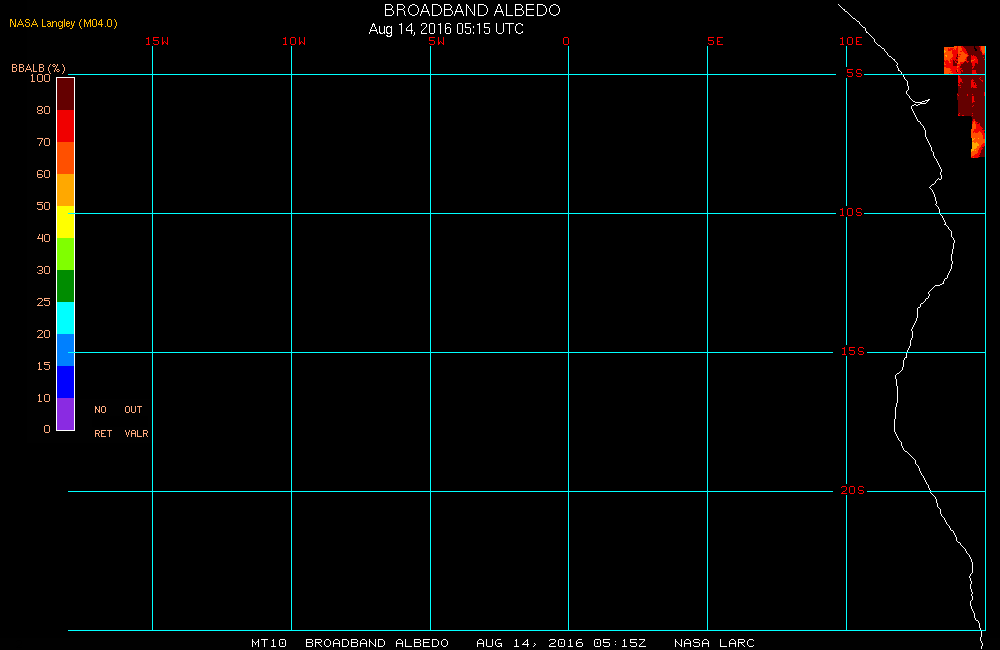Click the 5E longitude label
Screen dimensions: 1000x650
(715, 41)
